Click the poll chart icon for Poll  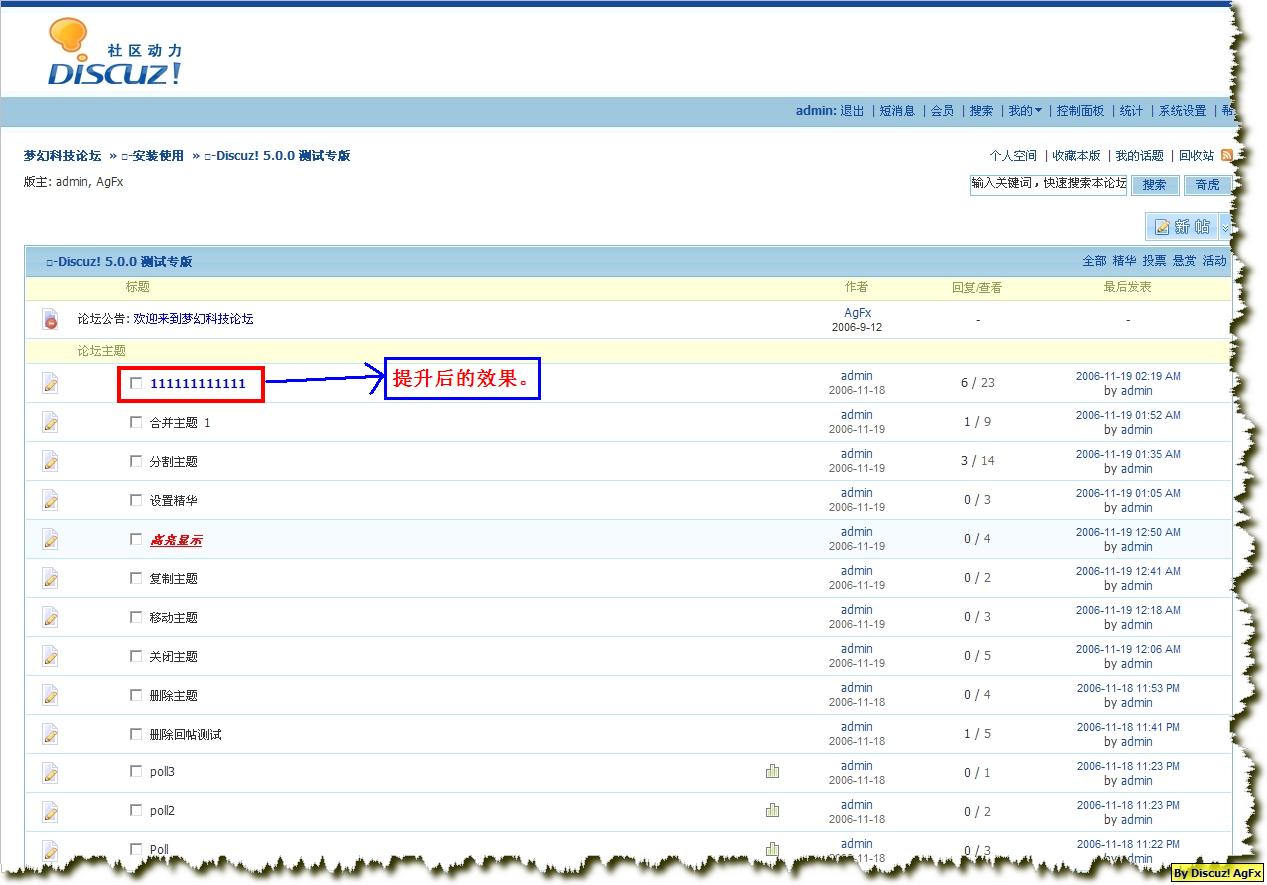click(772, 849)
